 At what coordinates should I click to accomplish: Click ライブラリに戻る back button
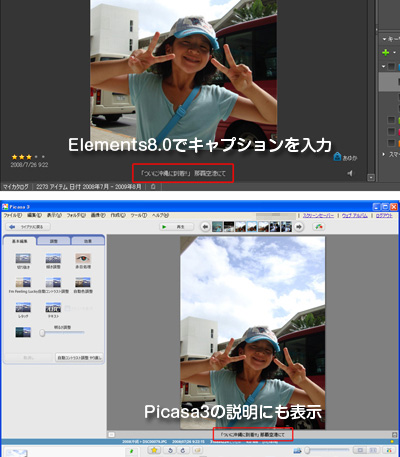(x=28, y=227)
